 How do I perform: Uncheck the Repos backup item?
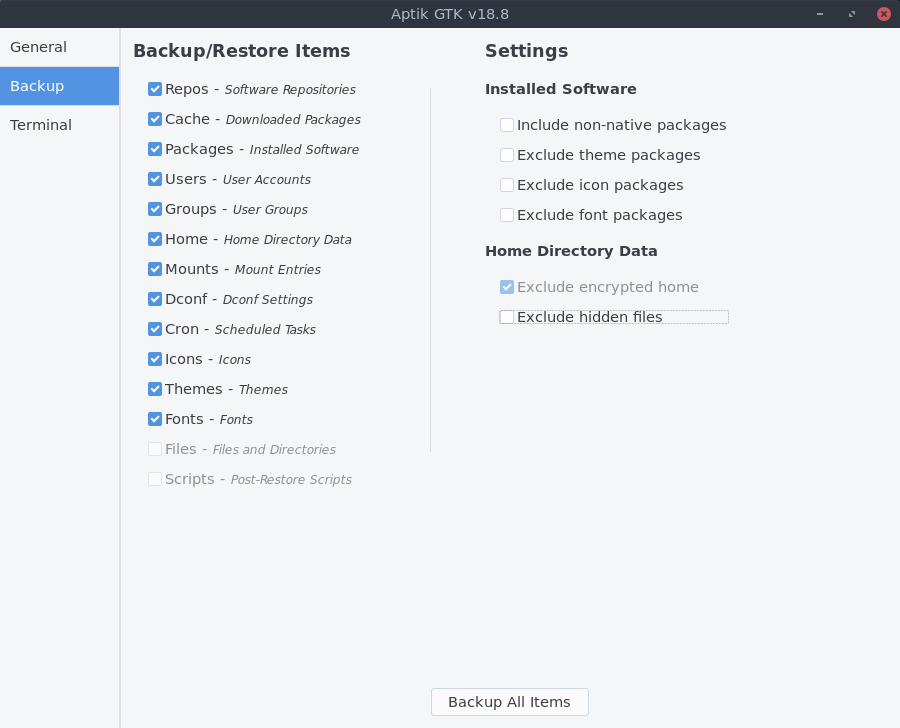point(155,89)
